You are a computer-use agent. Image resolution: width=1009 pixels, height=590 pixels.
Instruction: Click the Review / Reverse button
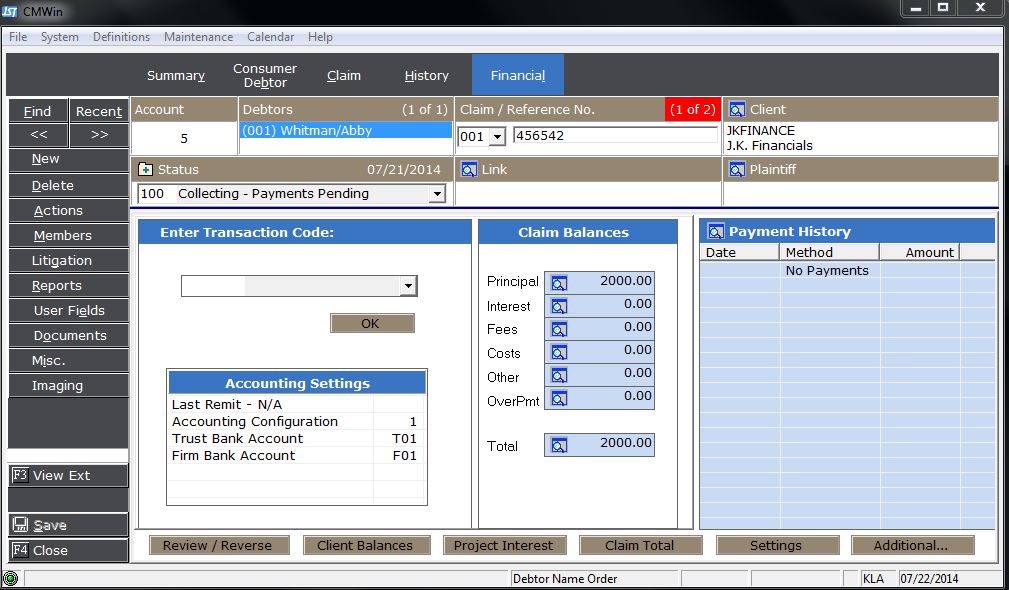[217, 545]
